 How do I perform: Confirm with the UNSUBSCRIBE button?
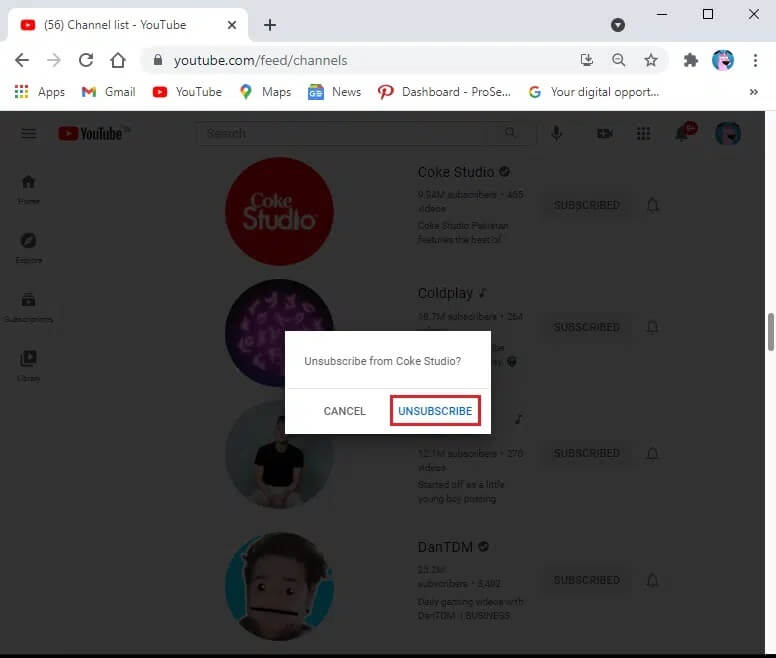coord(435,411)
